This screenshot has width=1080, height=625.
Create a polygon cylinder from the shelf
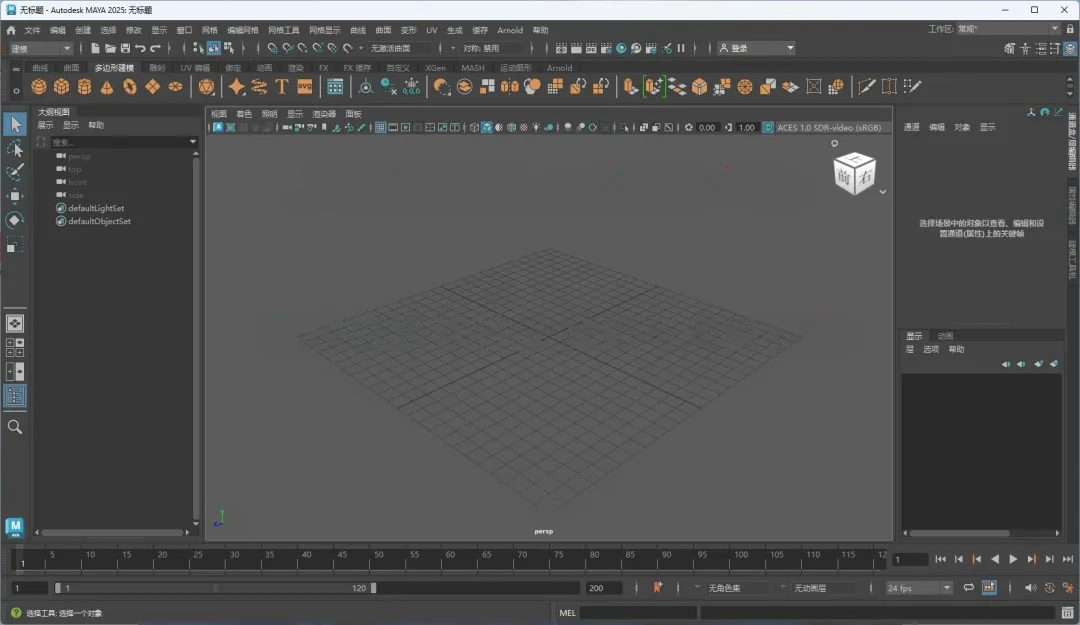point(85,87)
